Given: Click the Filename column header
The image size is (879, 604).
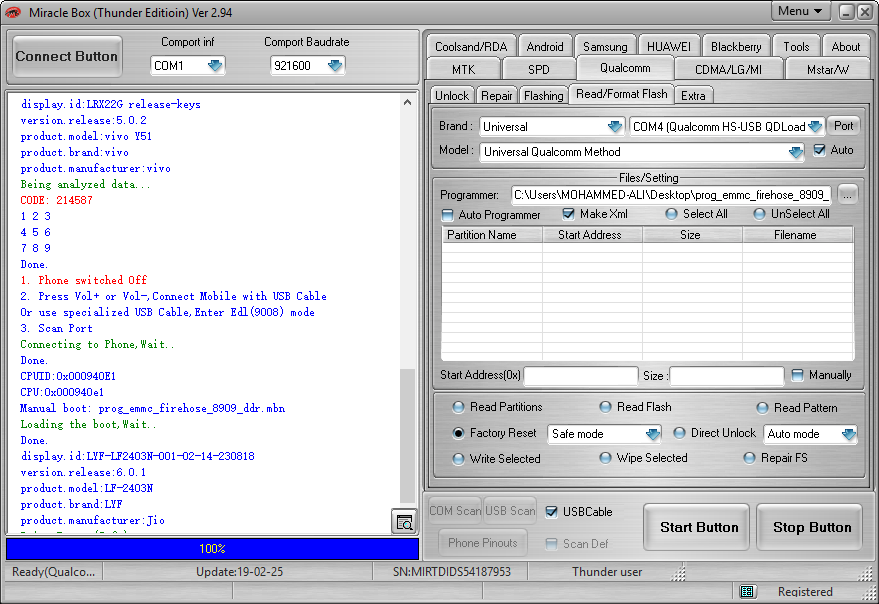Looking at the screenshot, I should 798,235.
